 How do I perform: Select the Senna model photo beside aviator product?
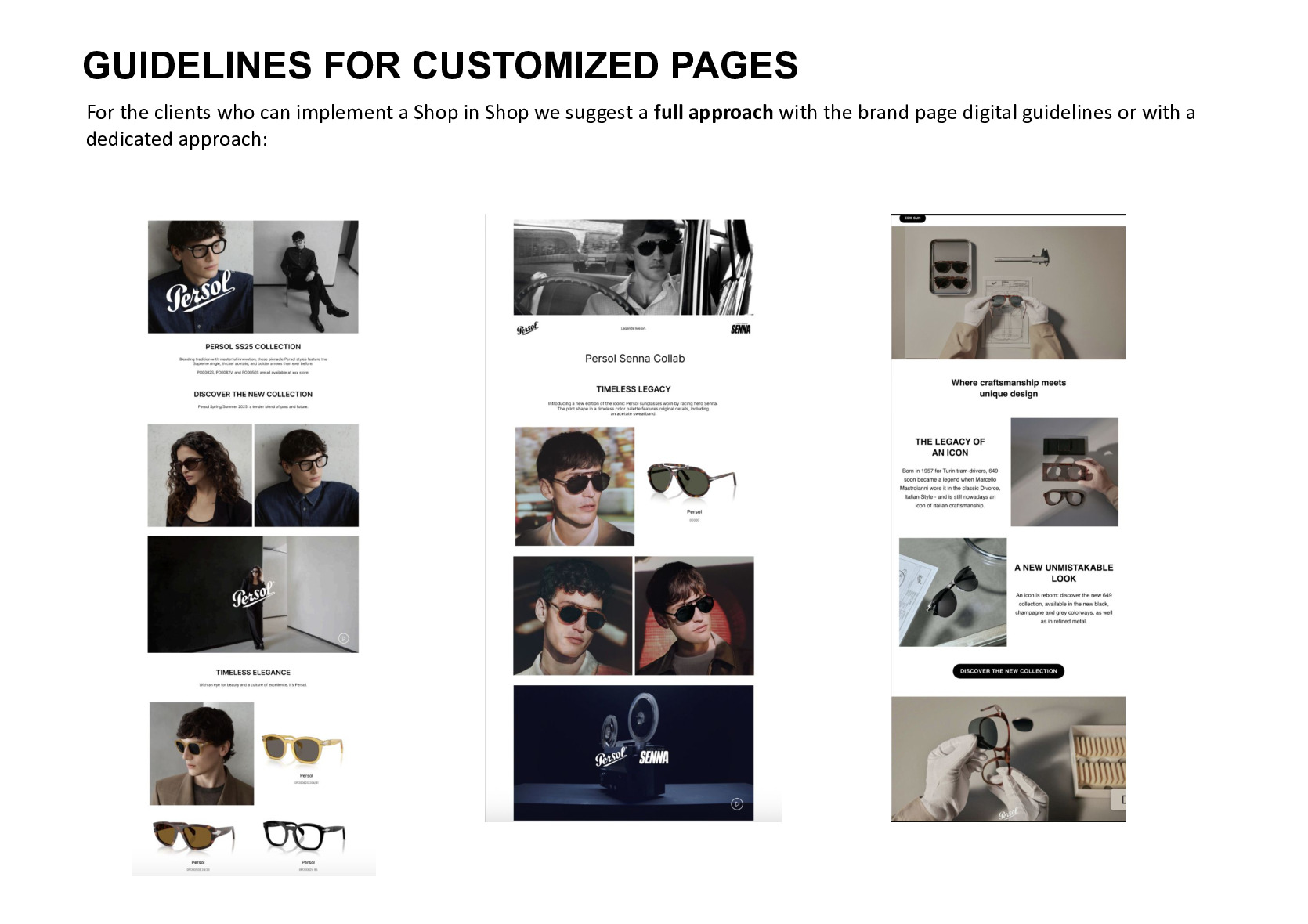click(x=575, y=486)
